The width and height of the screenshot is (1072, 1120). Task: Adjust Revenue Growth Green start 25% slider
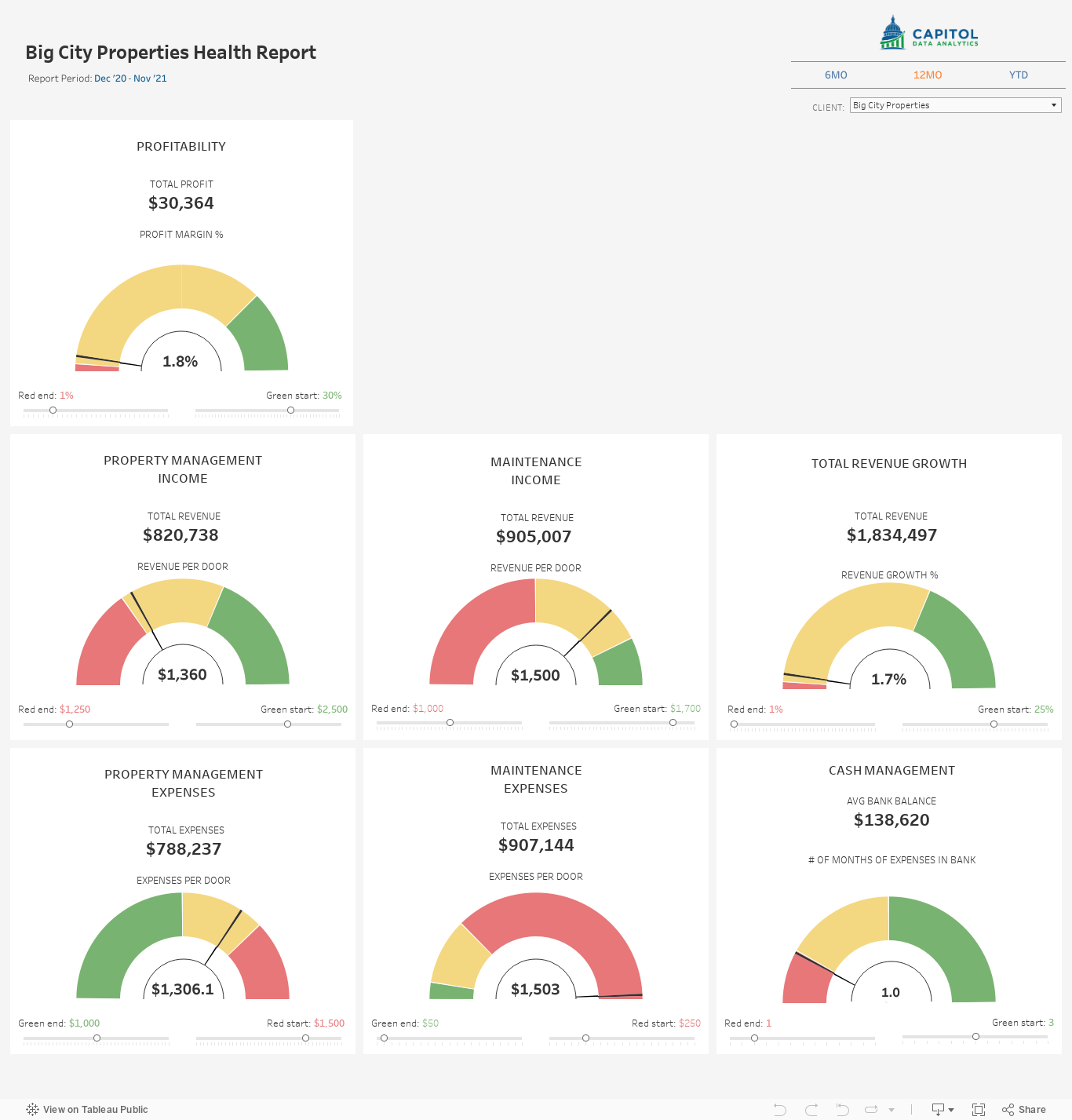(x=994, y=724)
